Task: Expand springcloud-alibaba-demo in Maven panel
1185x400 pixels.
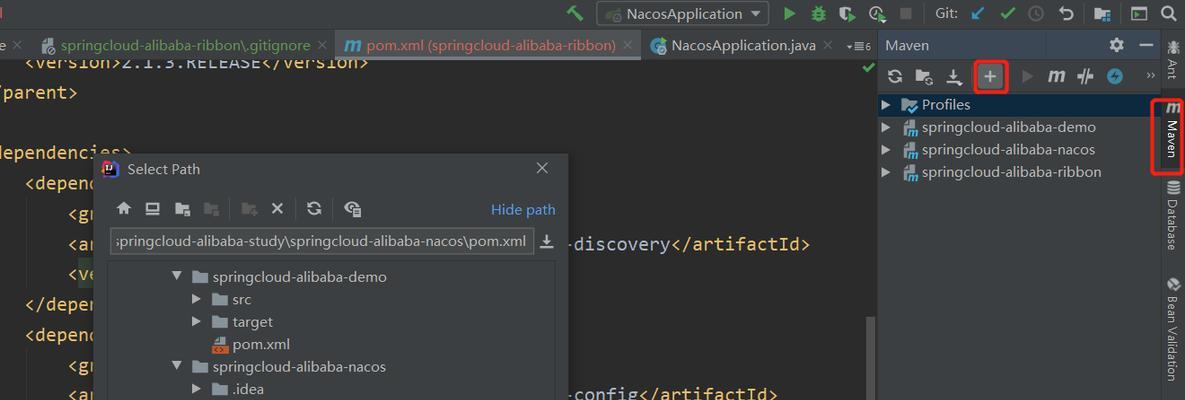Action: pos(886,128)
